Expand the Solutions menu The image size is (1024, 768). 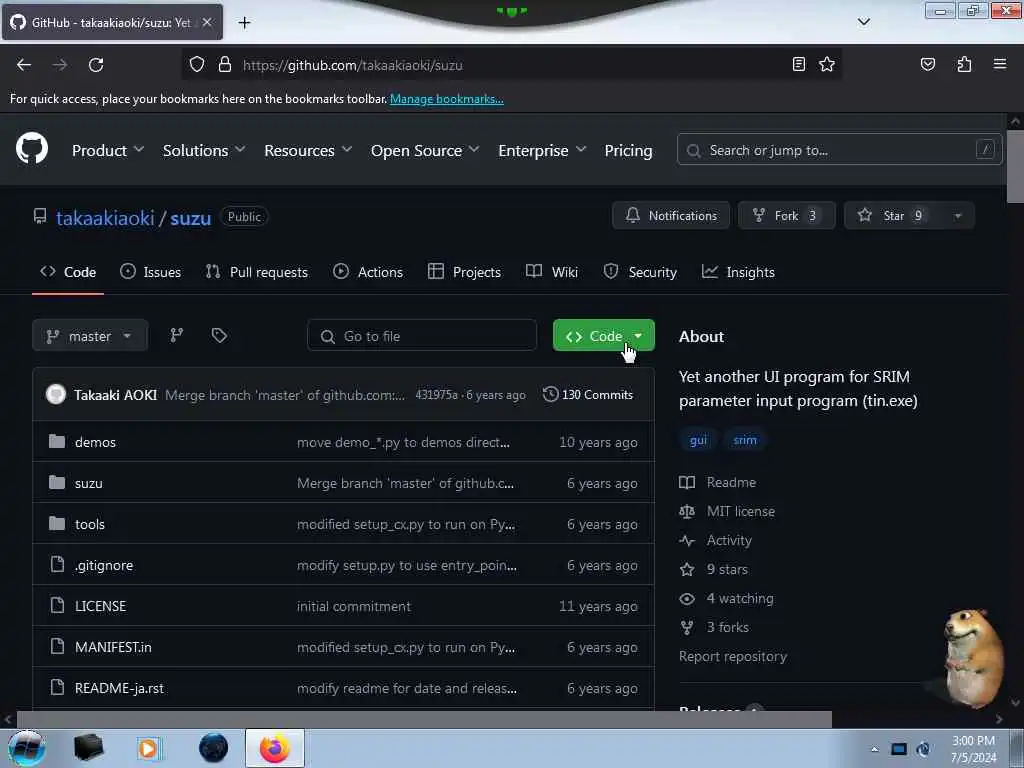[204, 150]
